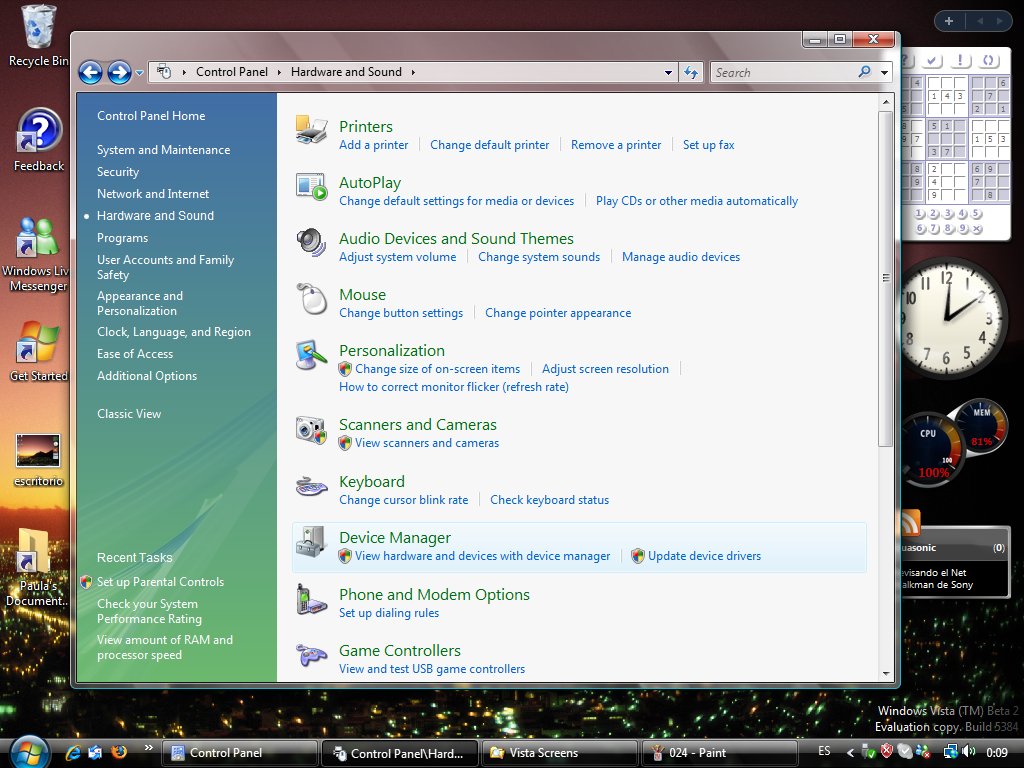Click the Audio Devices speaker icon

click(311, 243)
